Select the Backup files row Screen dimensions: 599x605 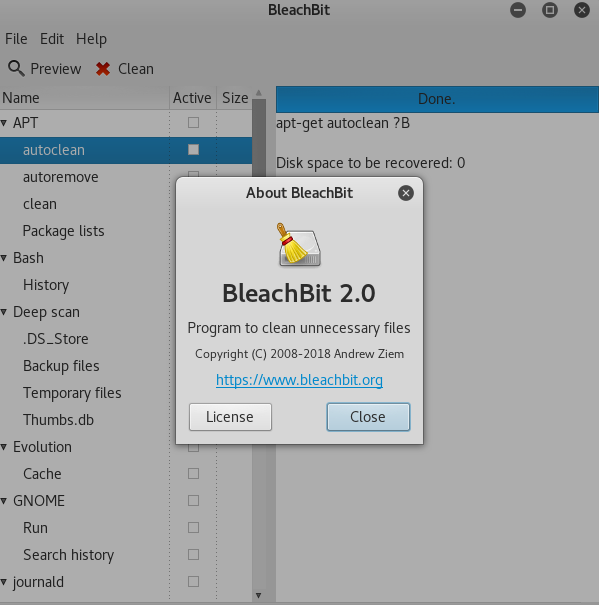[x=61, y=366]
